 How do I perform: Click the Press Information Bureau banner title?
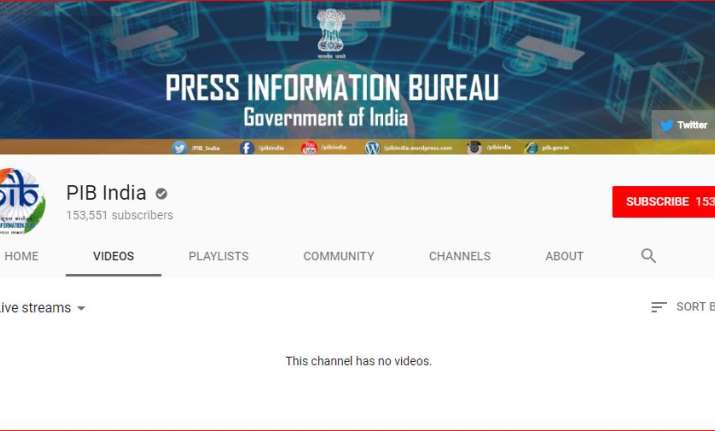click(332, 88)
